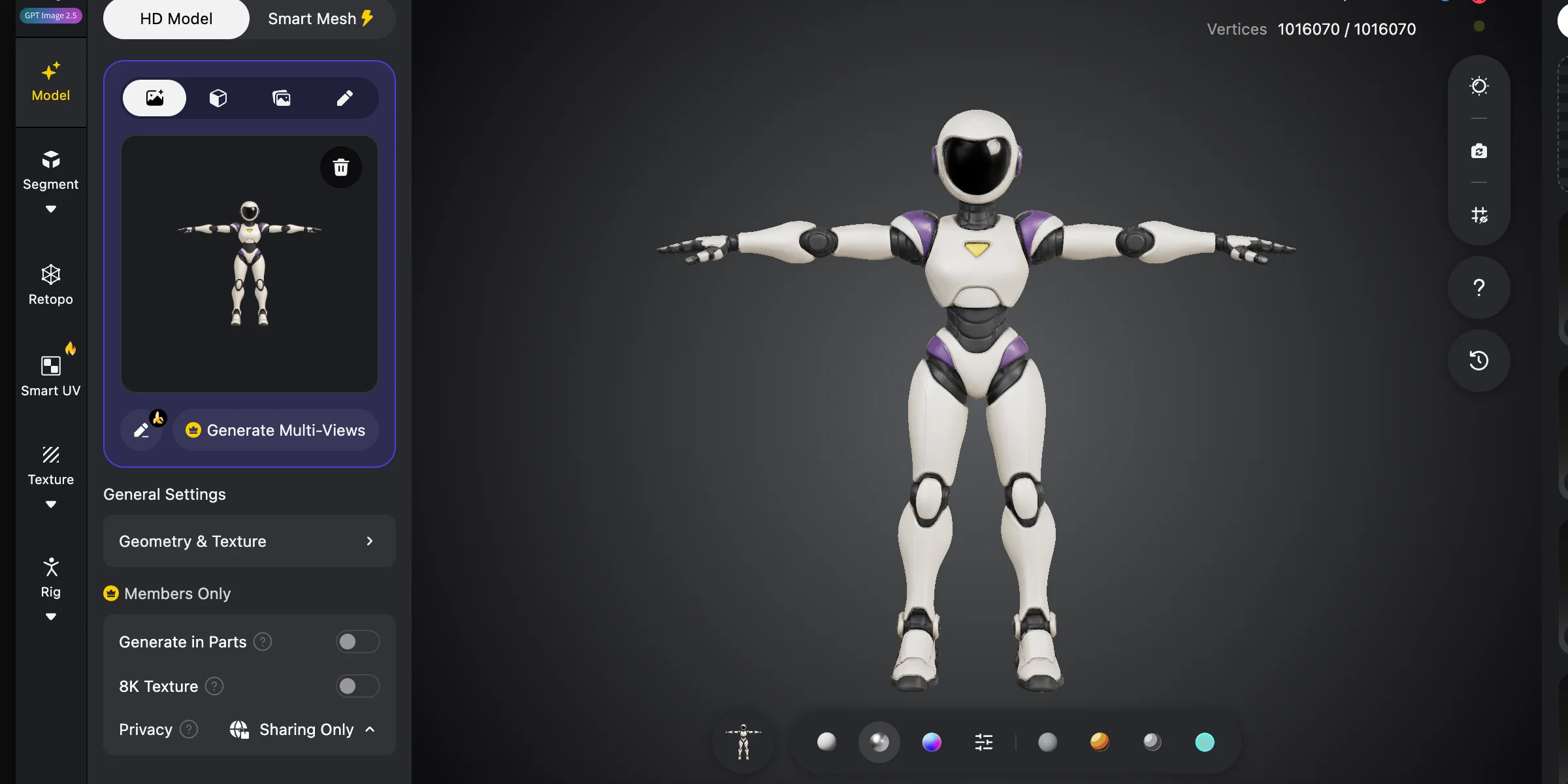This screenshot has width=1568, height=784.
Task: Expand the Geometry & Texture settings row
Action: click(x=249, y=541)
